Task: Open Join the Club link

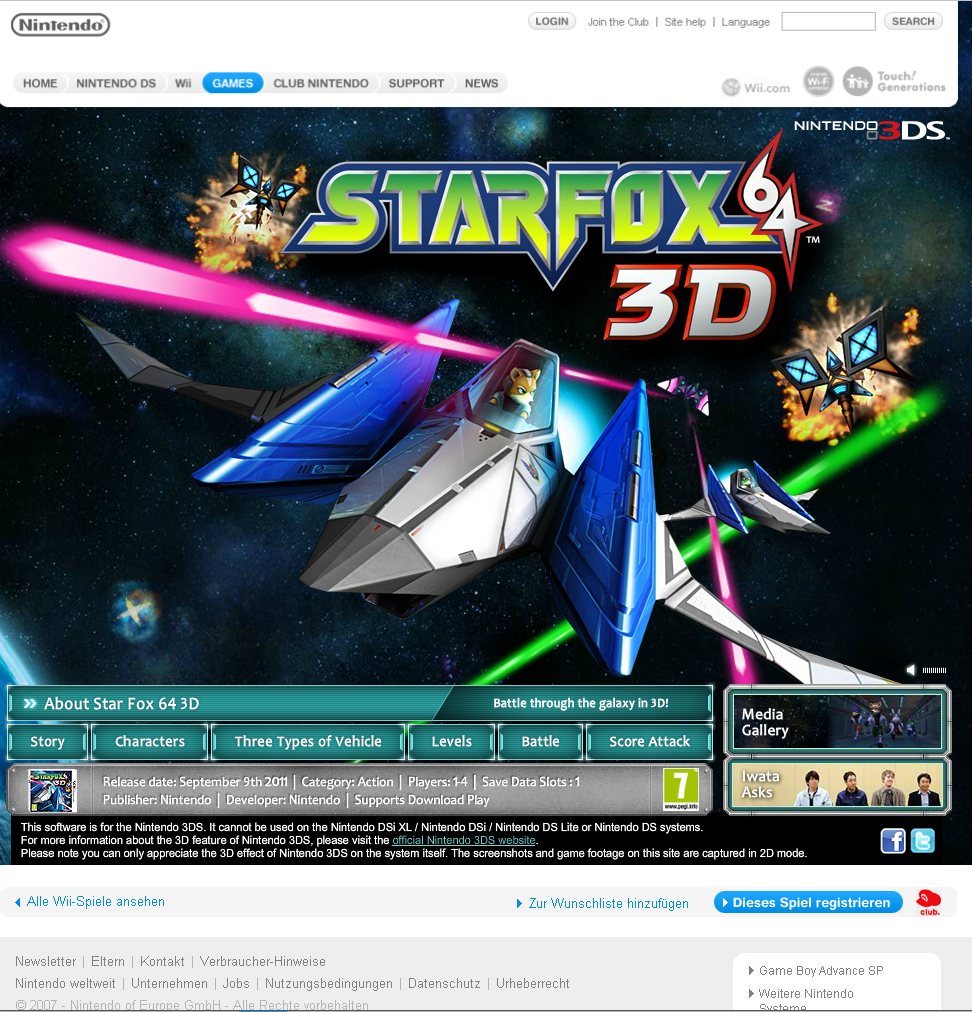Action: (618, 22)
